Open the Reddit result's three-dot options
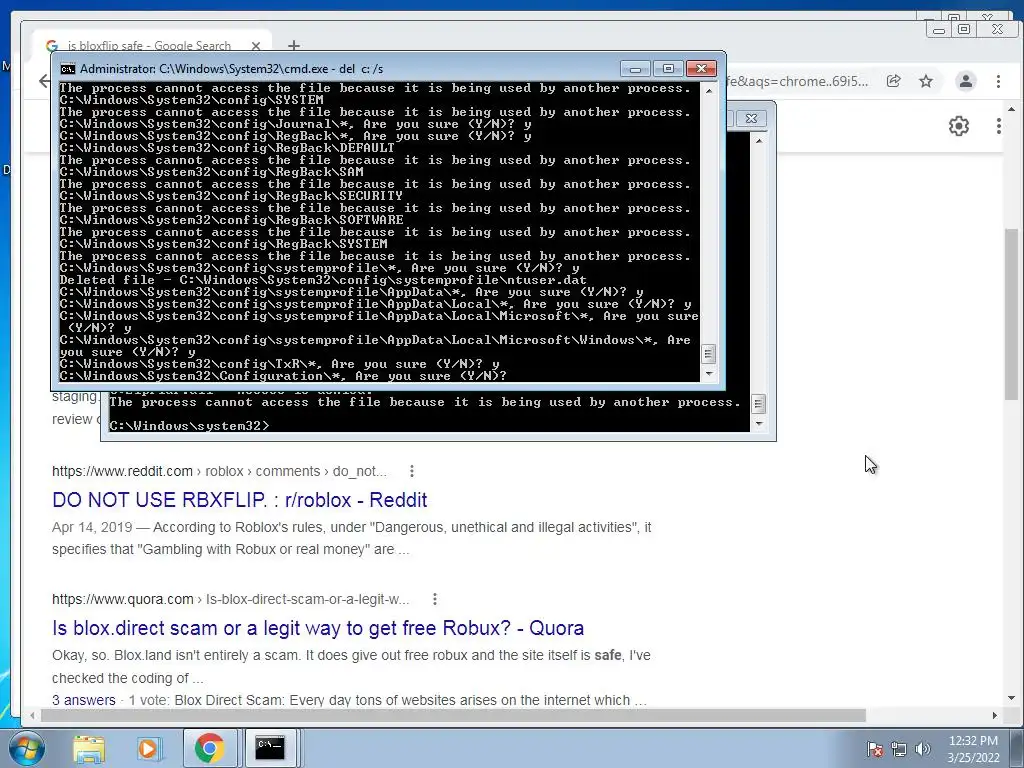 click(411, 471)
